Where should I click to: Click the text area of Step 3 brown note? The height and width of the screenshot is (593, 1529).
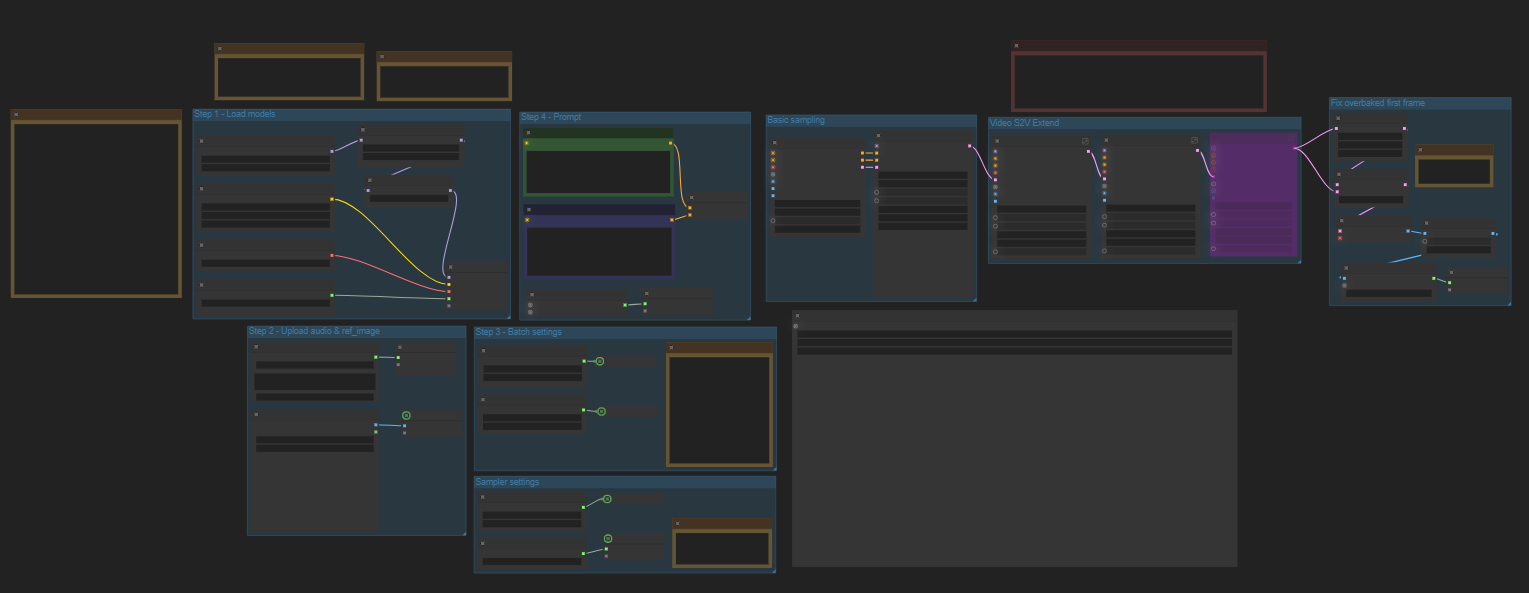720,409
